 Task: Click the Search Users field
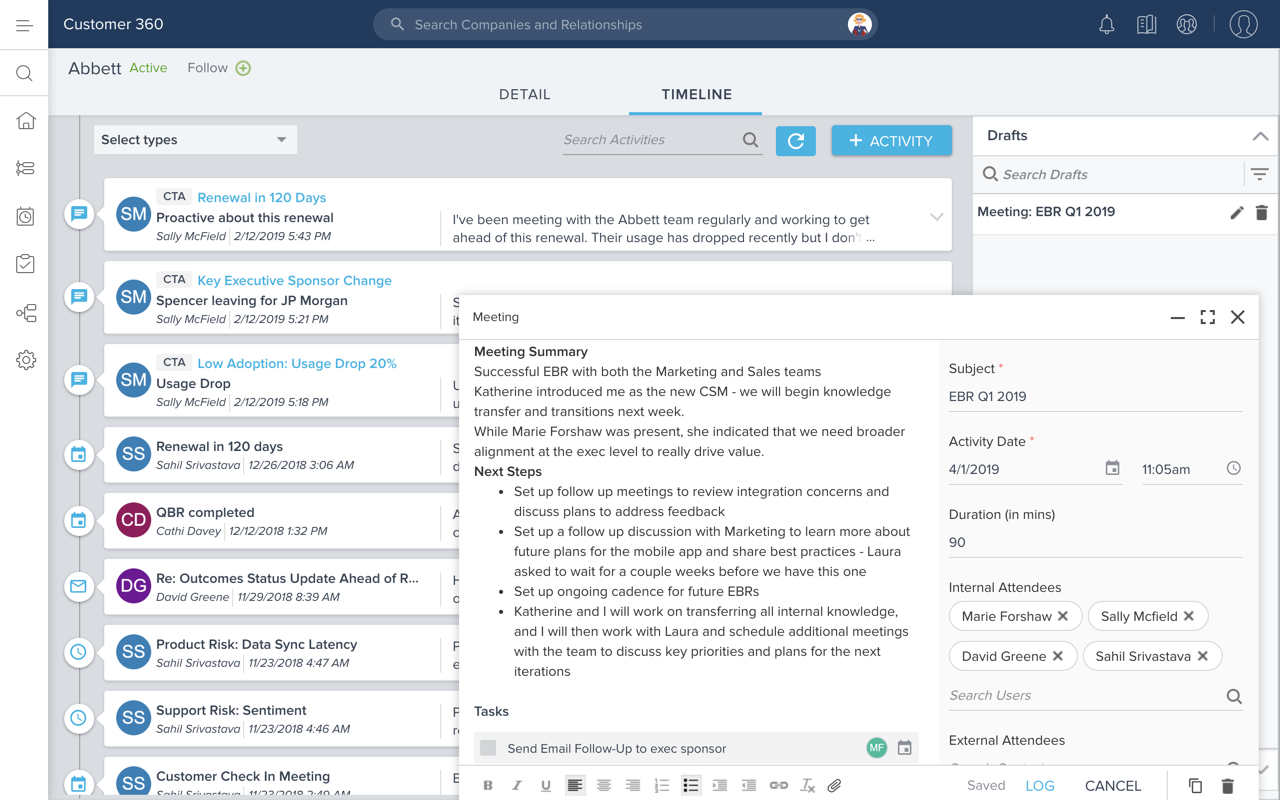pyautogui.click(x=1085, y=695)
